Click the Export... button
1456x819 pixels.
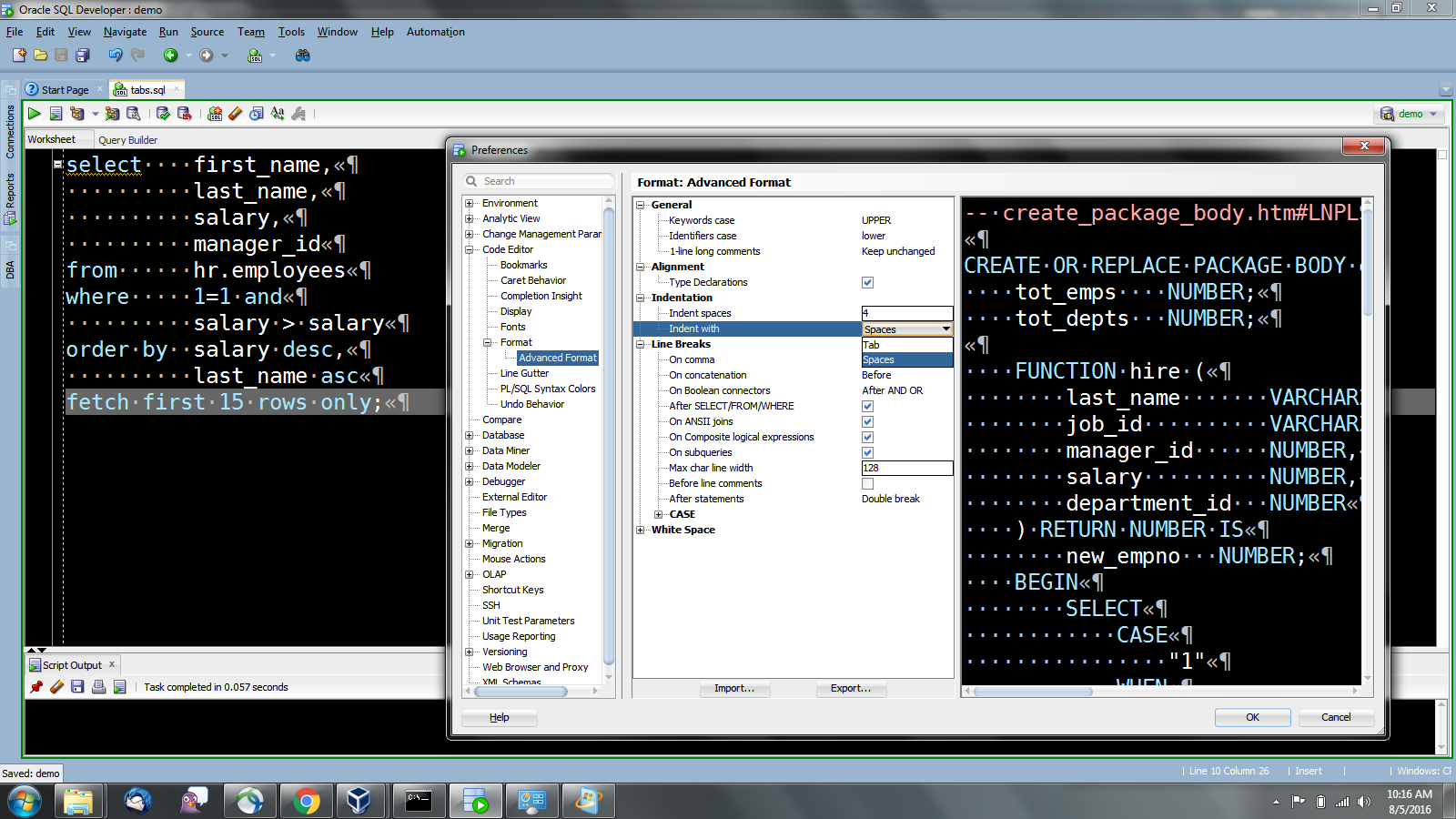[851, 688]
